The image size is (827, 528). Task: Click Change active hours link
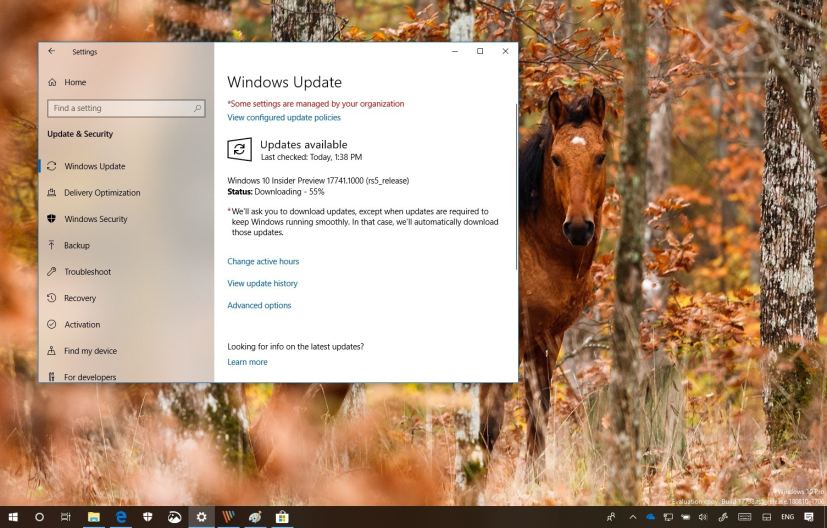(263, 261)
